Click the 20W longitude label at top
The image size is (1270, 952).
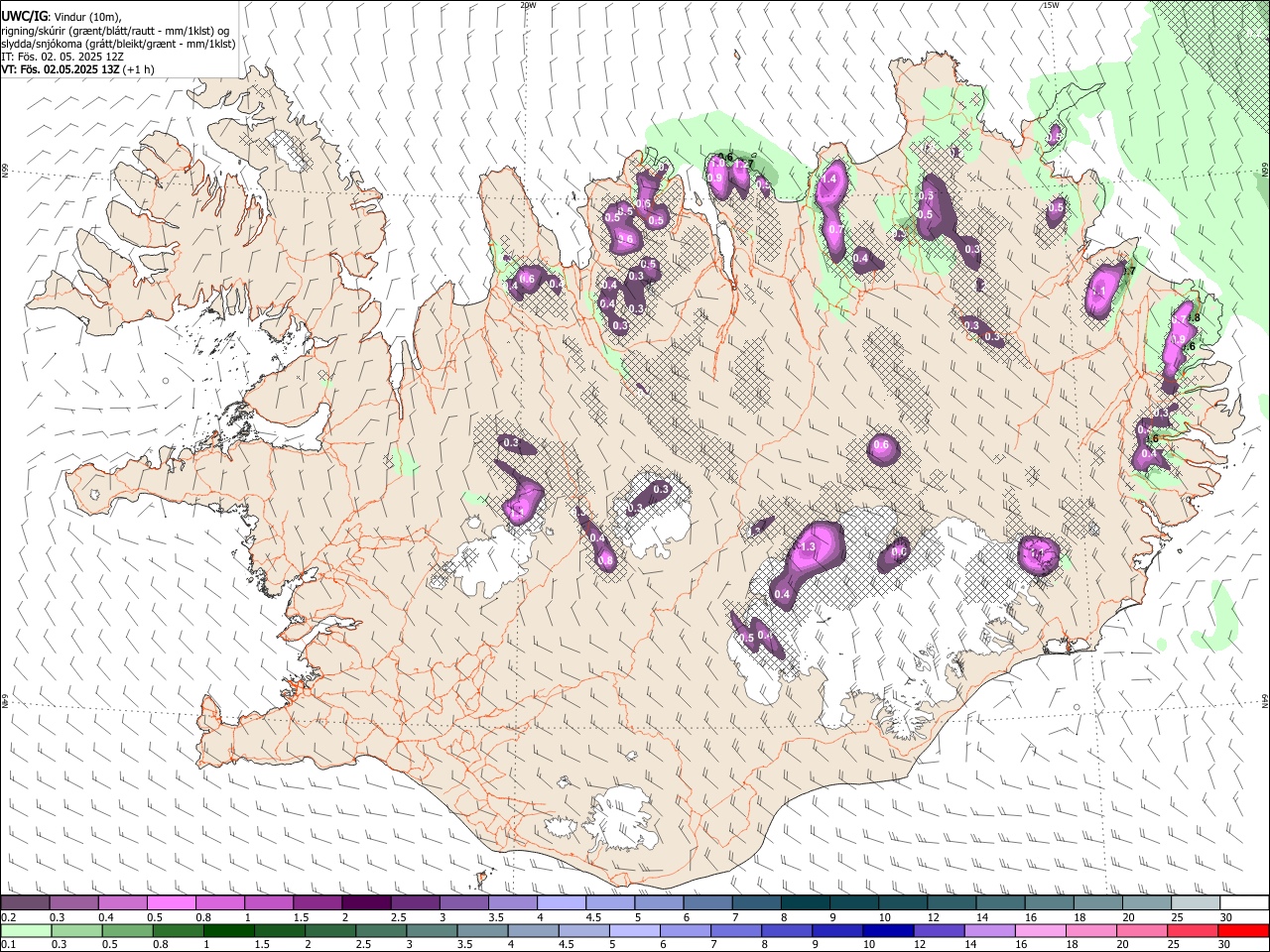[529, 5]
